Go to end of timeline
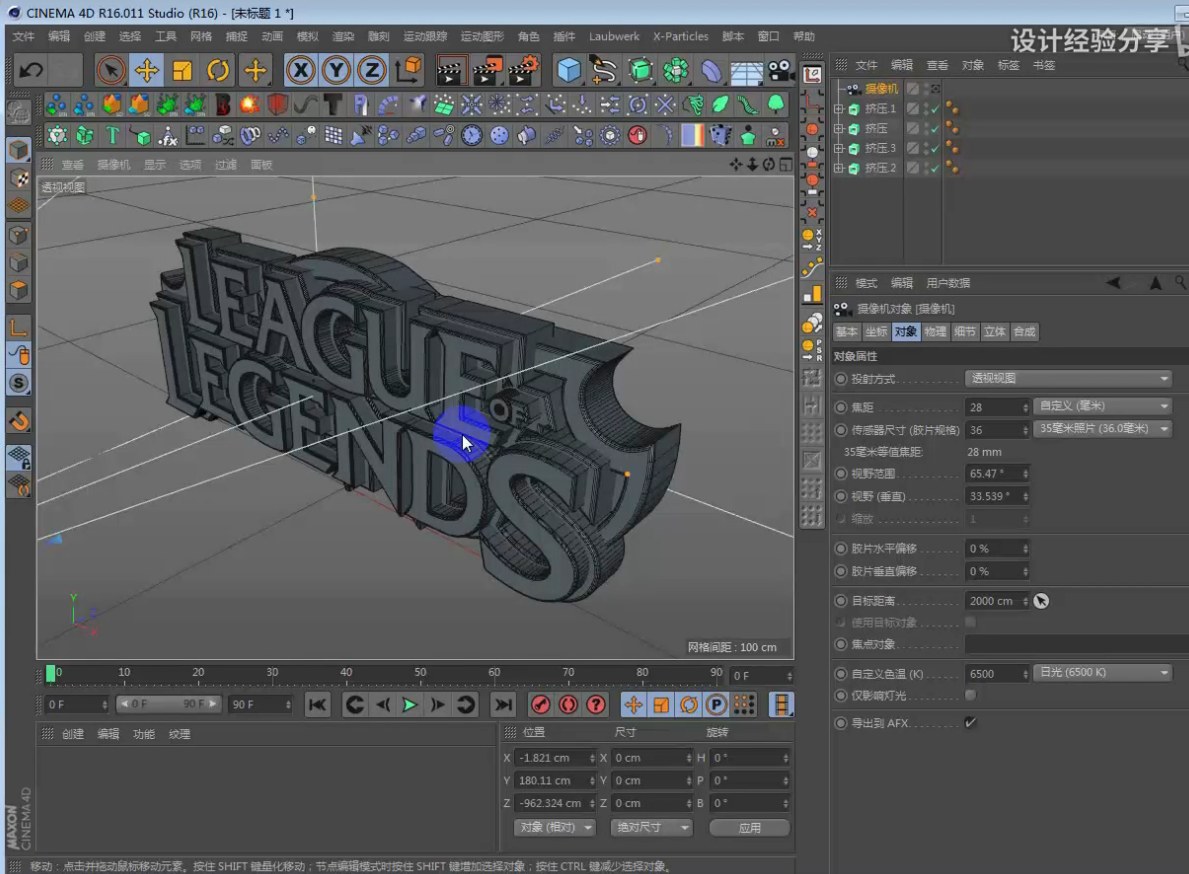The width and height of the screenshot is (1189, 874). tap(503, 705)
